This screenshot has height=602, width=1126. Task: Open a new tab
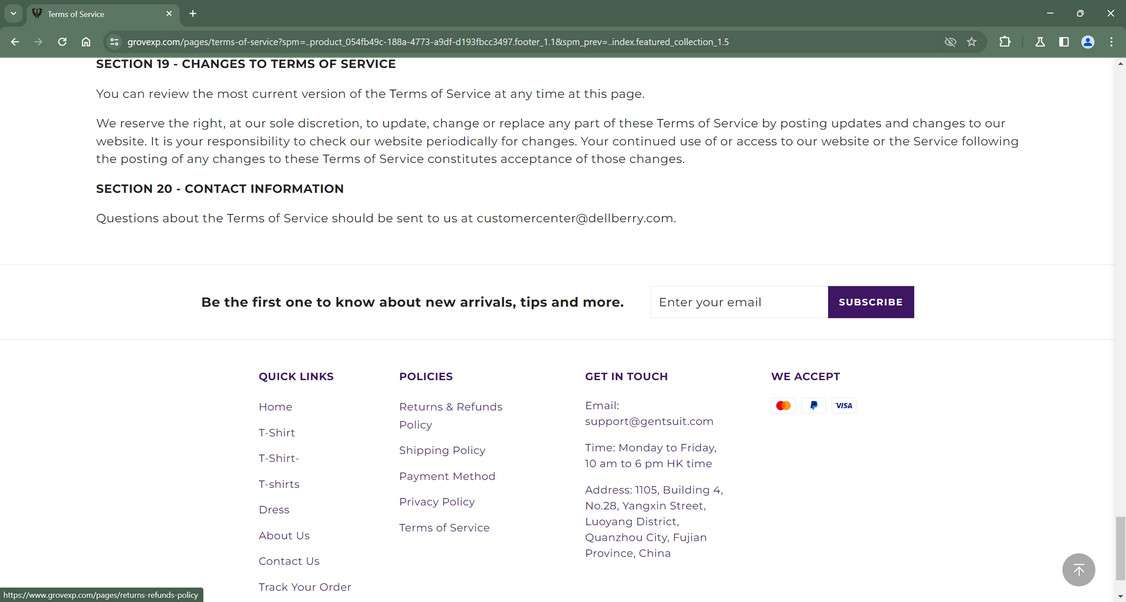pyautogui.click(x=193, y=14)
